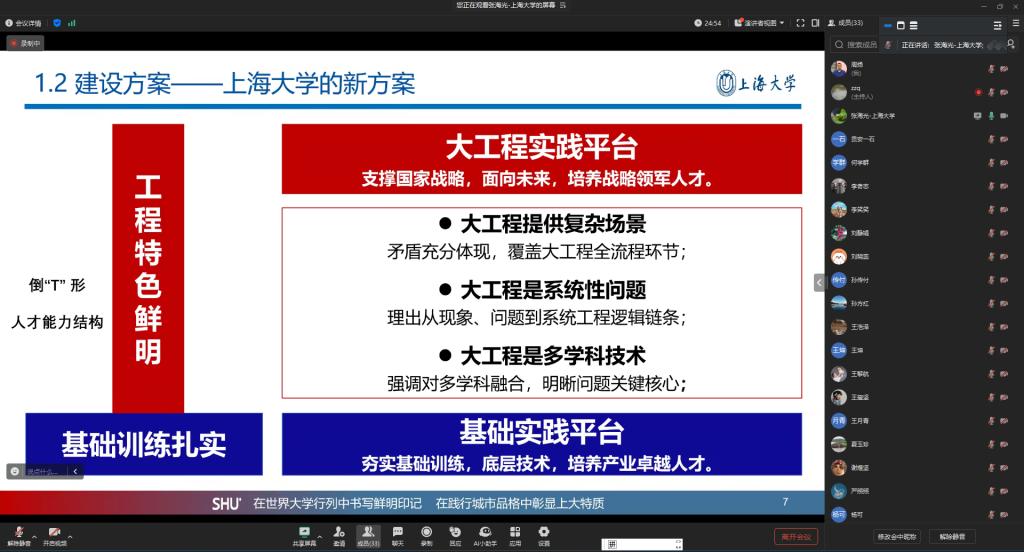
Task: Click the 搜索成员 search field
Action: point(855,44)
